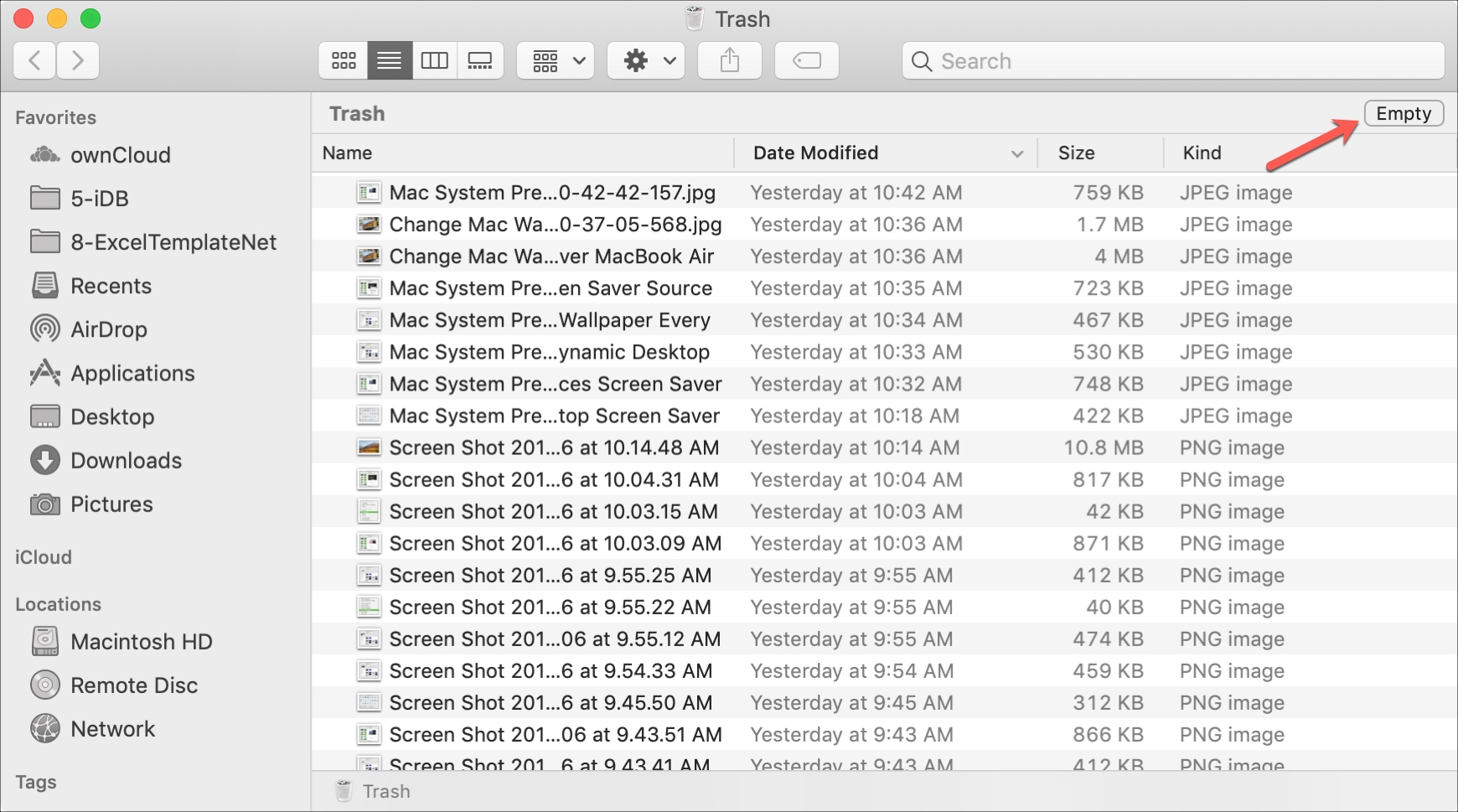This screenshot has width=1458, height=812.
Task: Open the group-by arrangement dropdown
Action: [556, 60]
